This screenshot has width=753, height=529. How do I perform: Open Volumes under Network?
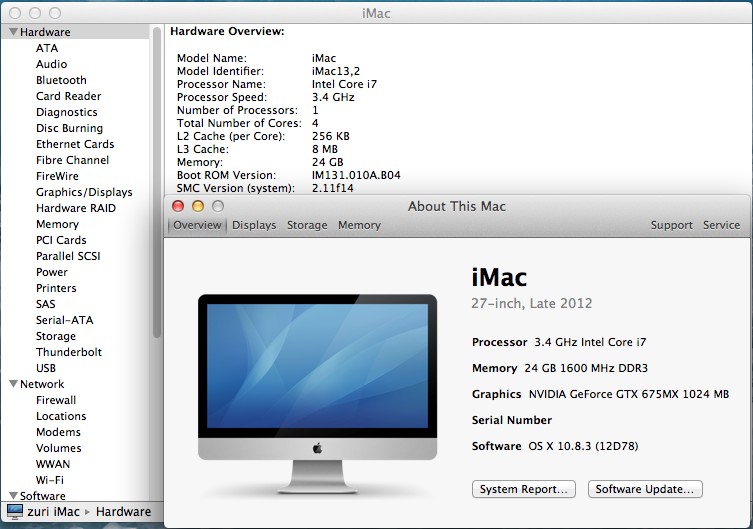[x=59, y=448]
